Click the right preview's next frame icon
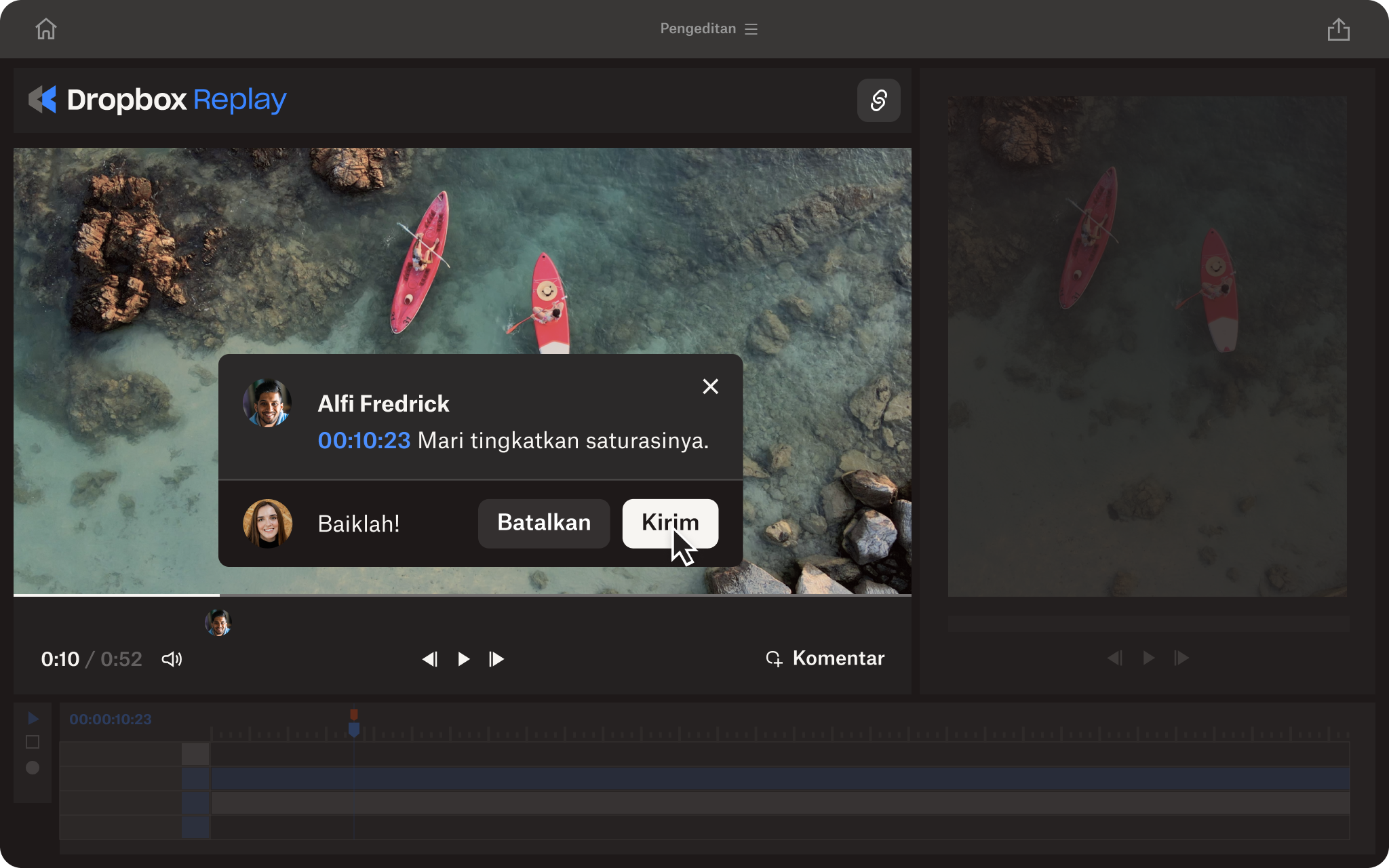This screenshot has width=1389, height=868. (x=1181, y=658)
